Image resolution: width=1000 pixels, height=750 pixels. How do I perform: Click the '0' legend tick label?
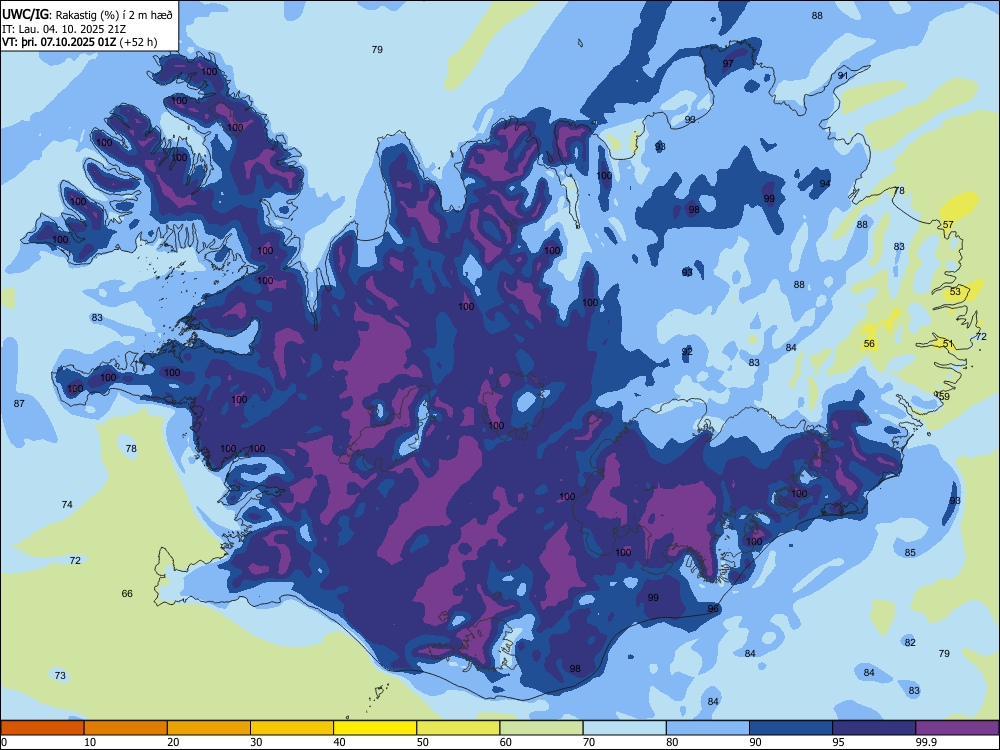pos(4,742)
